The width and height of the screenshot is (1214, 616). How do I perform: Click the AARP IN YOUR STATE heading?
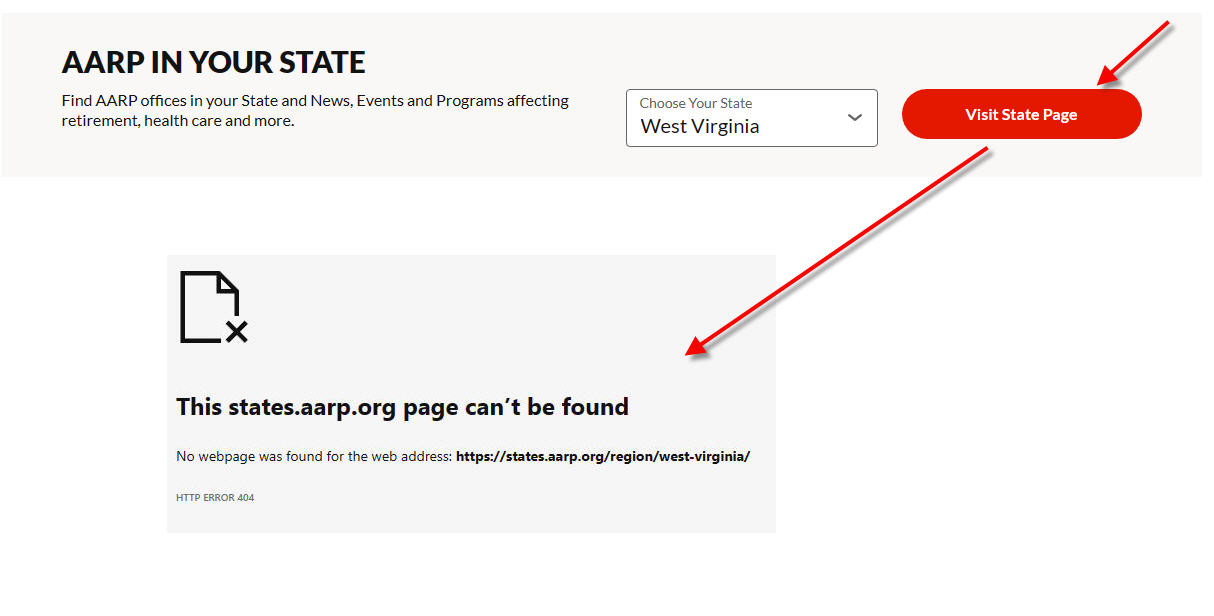pos(213,62)
